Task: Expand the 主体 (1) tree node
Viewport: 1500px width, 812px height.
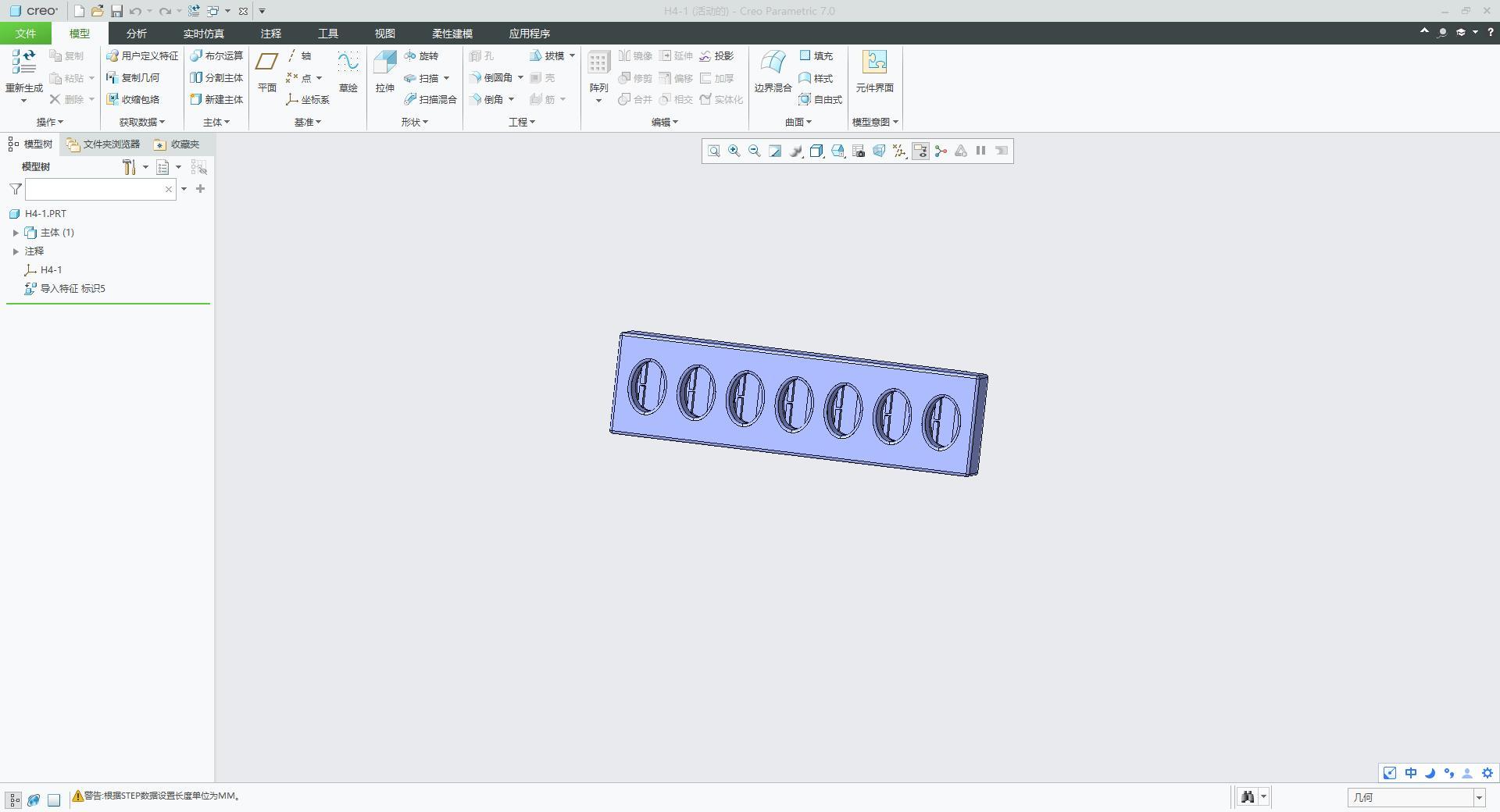Action: (16, 233)
